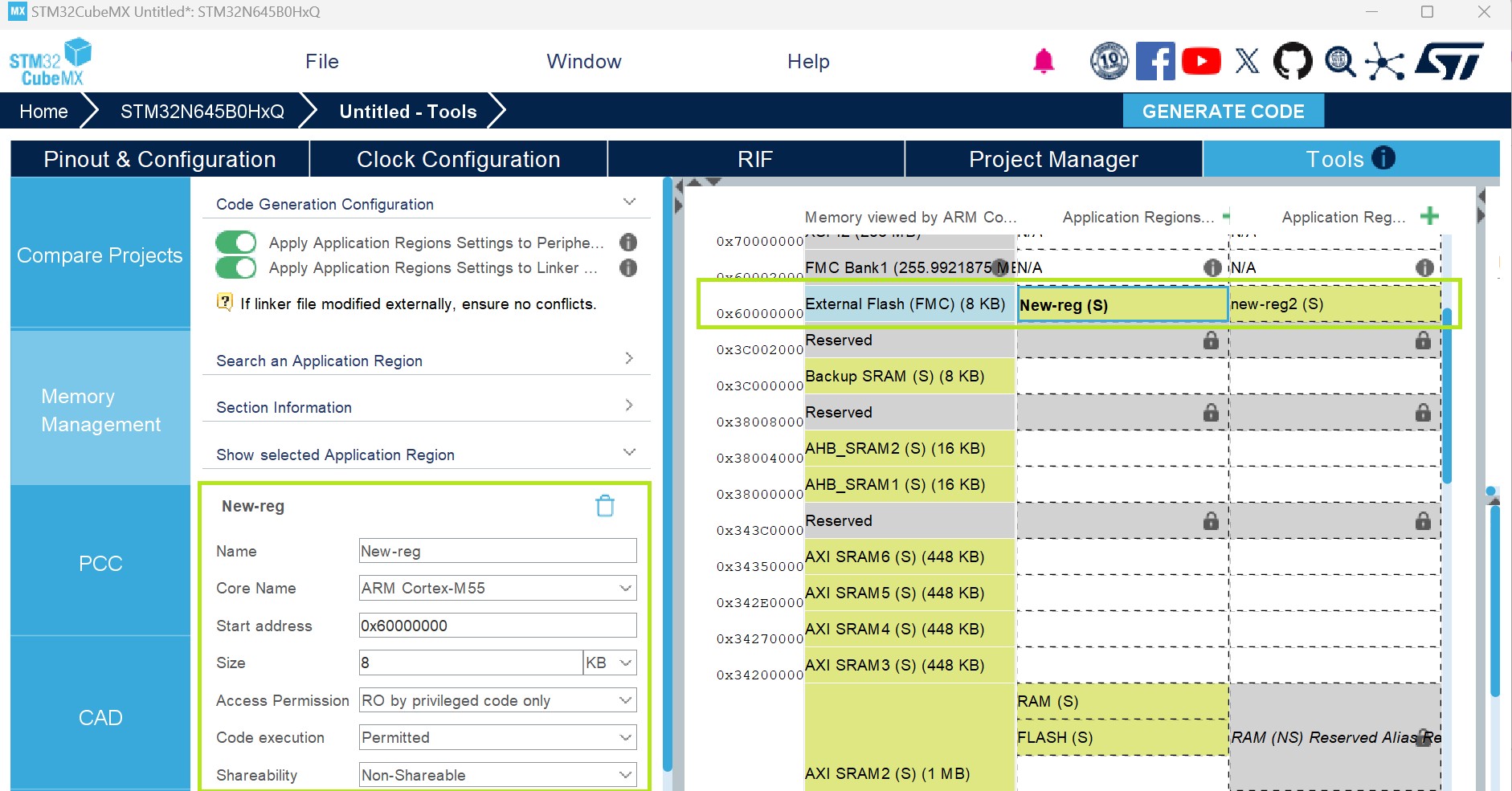
Task: Show info for Apply Regions Settings to Linker
Action: pyautogui.click(x=628, y=267)
